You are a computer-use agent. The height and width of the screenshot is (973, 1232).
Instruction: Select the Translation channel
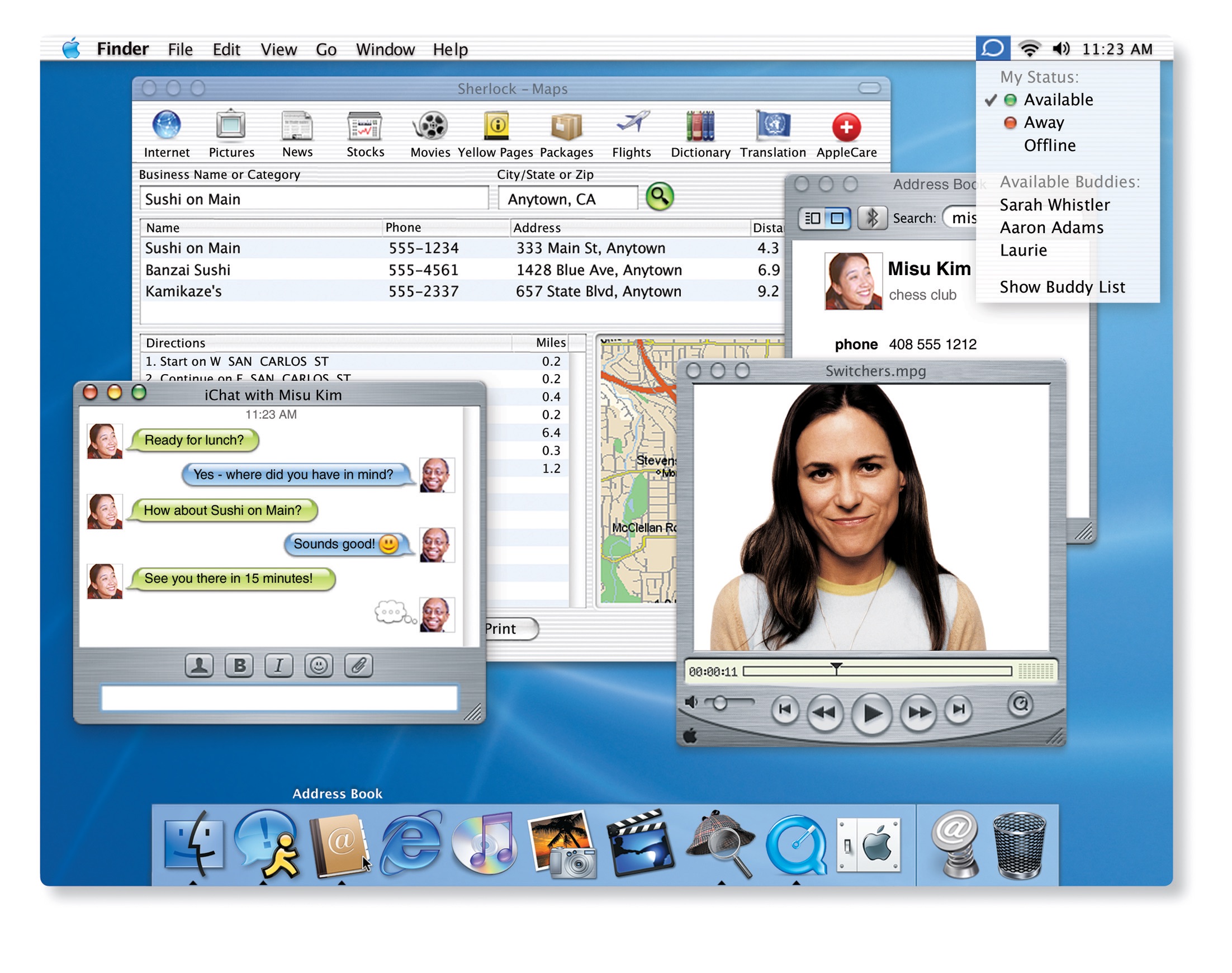772,126
